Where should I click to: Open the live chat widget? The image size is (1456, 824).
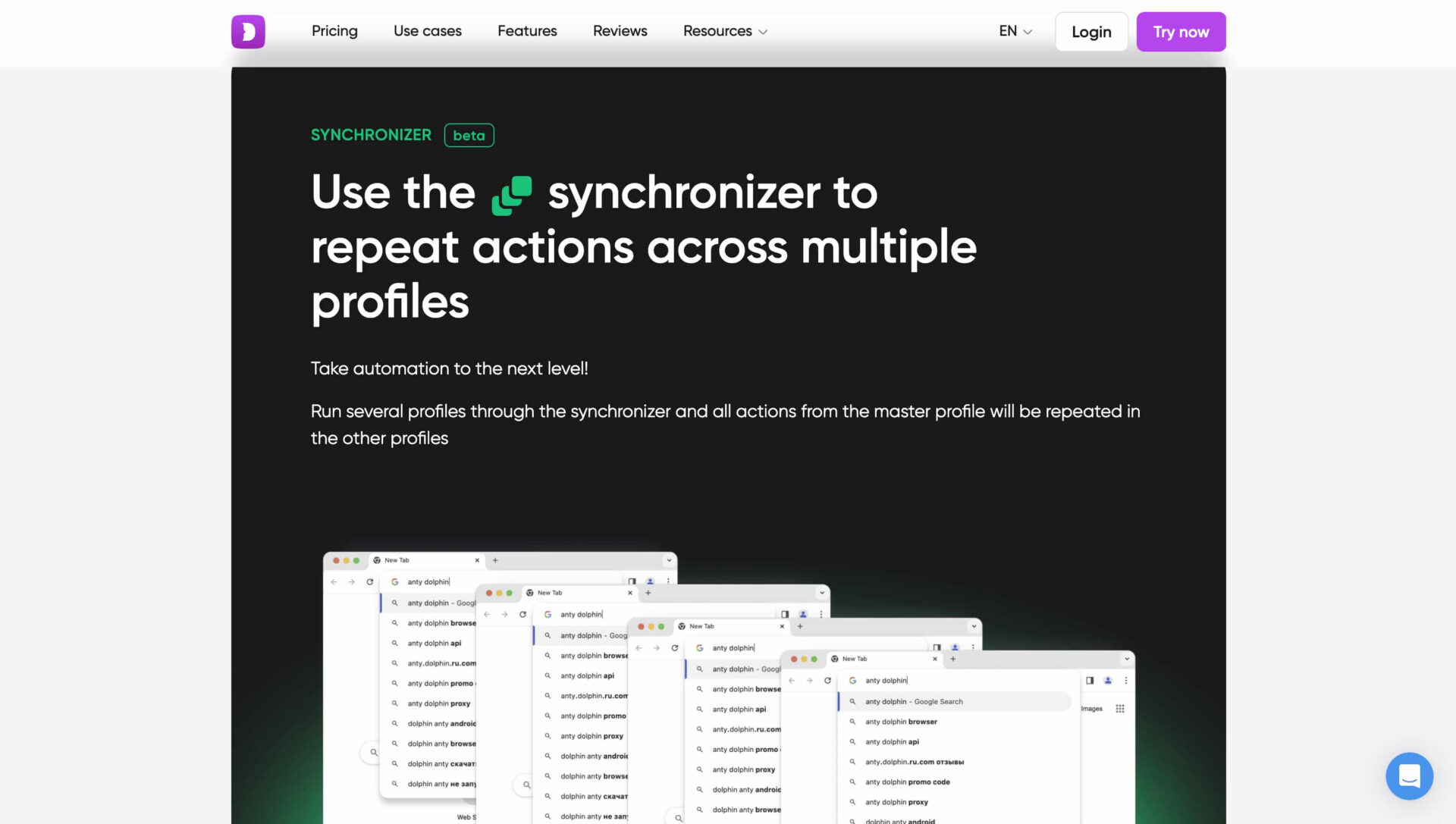pos(1409,775)
